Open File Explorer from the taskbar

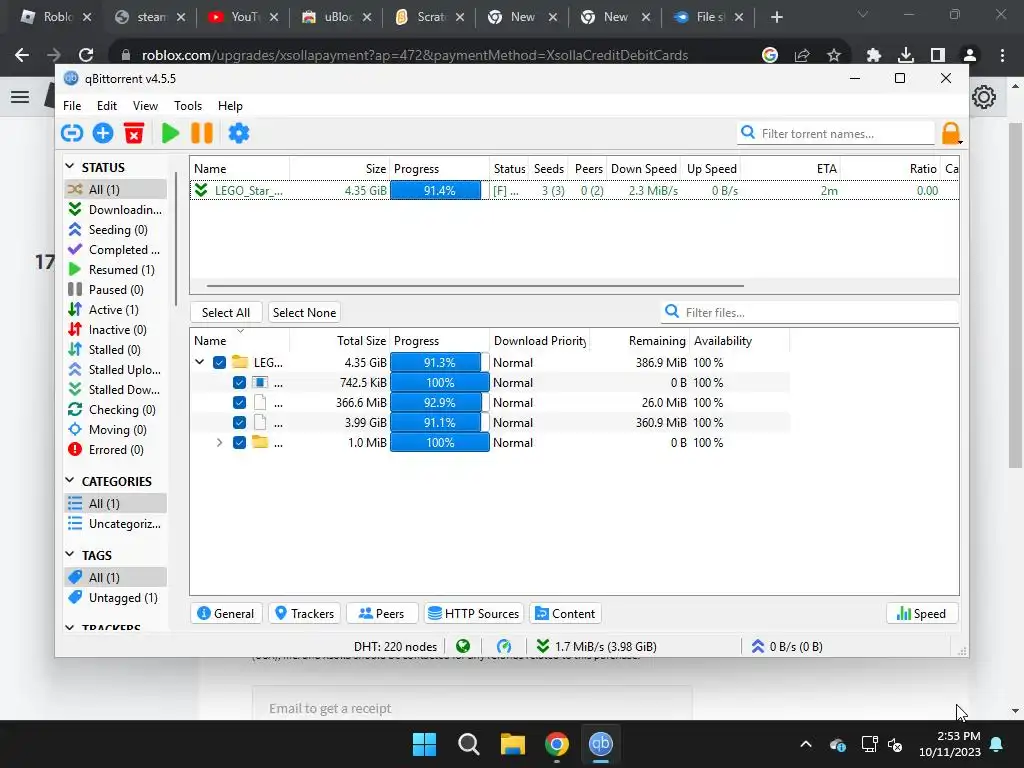tap(513, 744)
